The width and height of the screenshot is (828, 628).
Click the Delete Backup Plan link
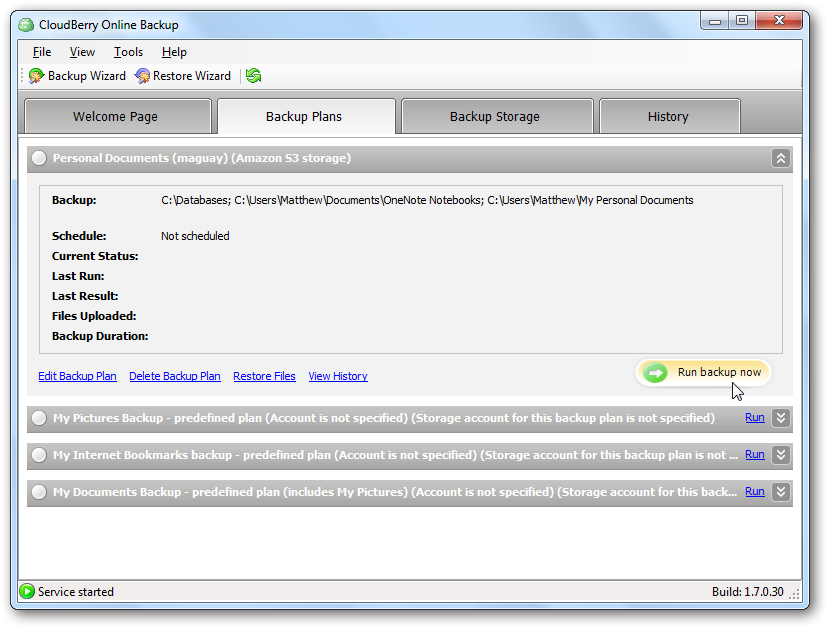click(x=175, y=376)
